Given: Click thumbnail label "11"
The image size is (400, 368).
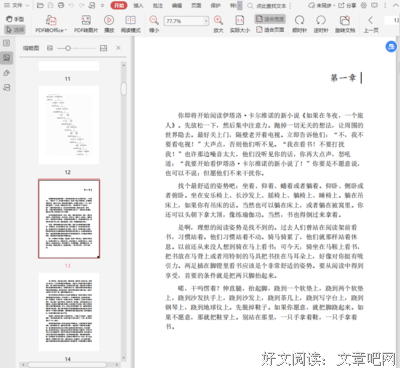Looking at the screenshot, I should click(x=68, y=79).
